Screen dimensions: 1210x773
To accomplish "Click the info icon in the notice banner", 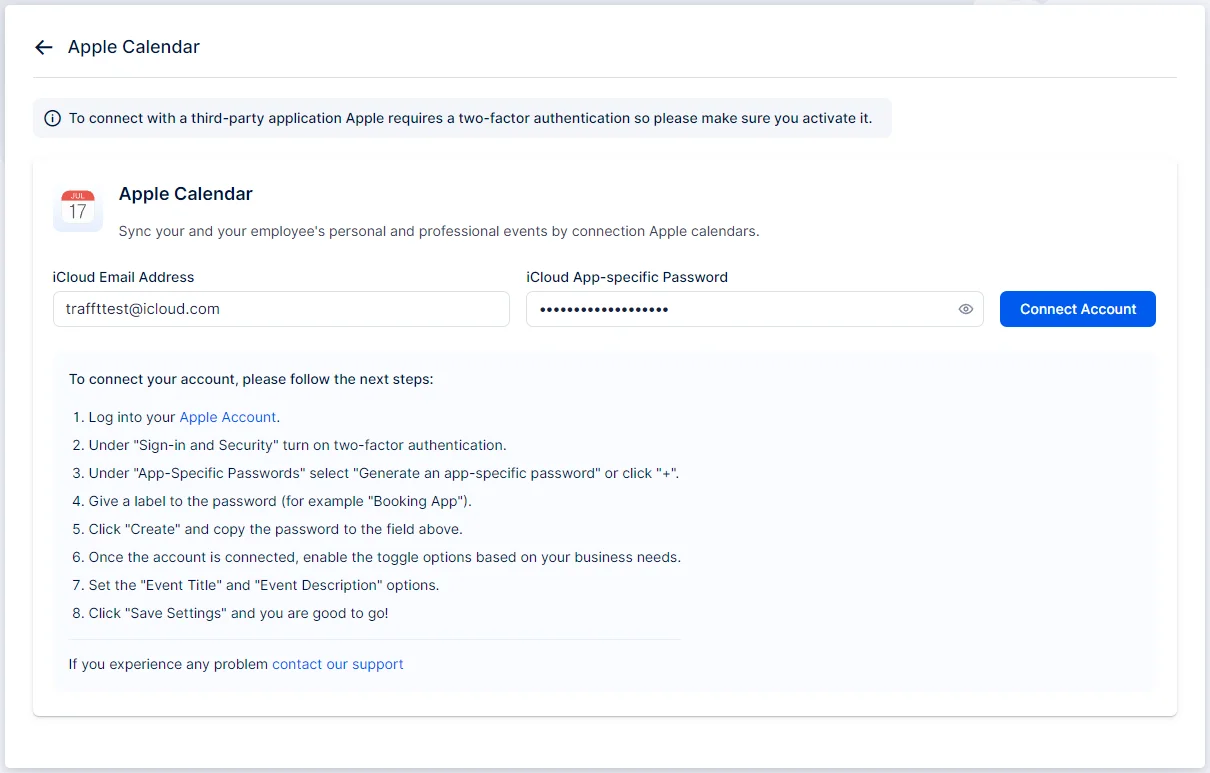I will click(53, 118).
